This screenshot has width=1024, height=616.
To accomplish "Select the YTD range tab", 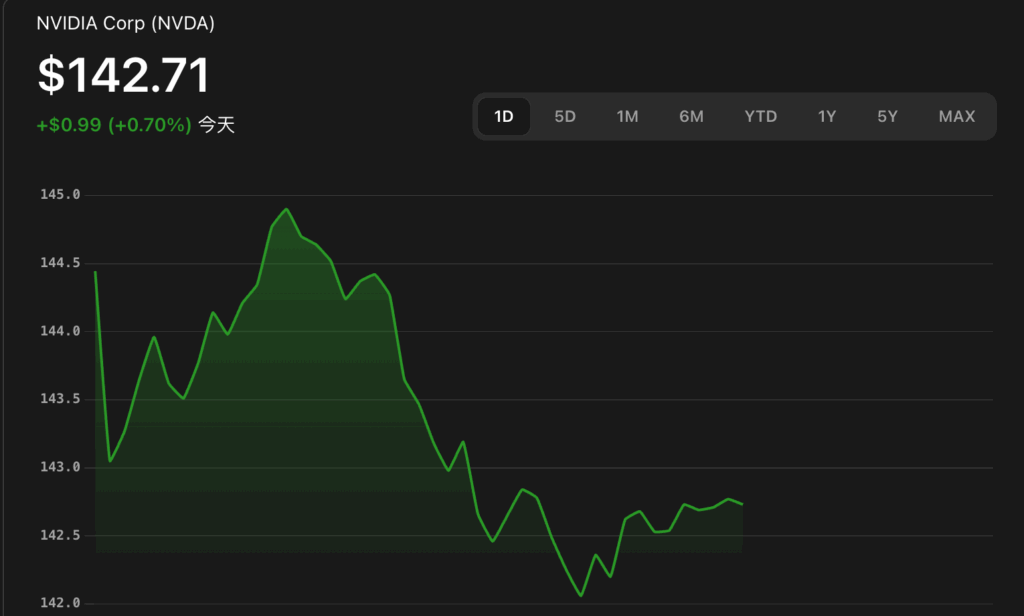I will pos(761,116).
